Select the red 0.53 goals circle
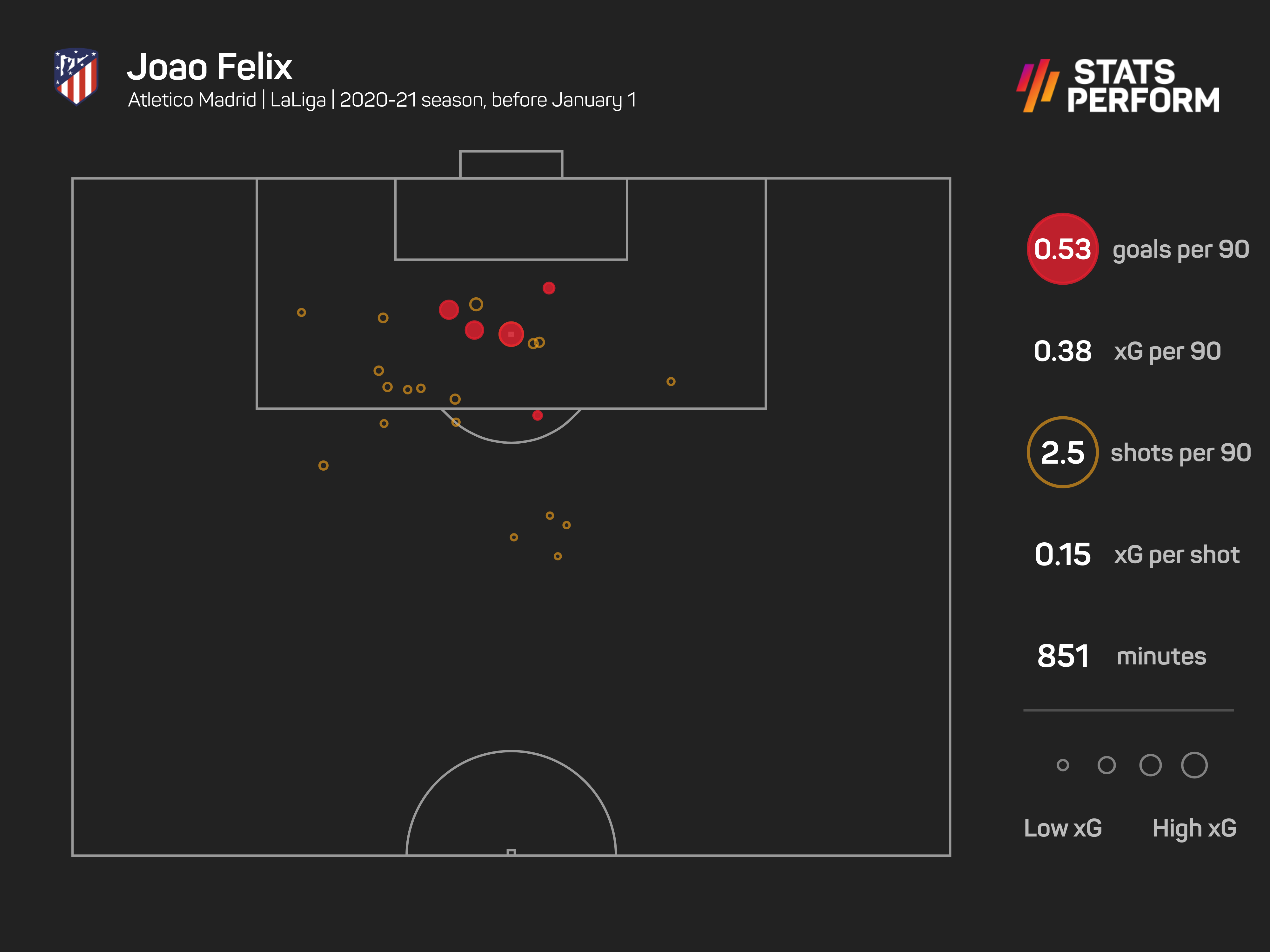Screen dimensions: 1270x952 tap(1062, 249)
